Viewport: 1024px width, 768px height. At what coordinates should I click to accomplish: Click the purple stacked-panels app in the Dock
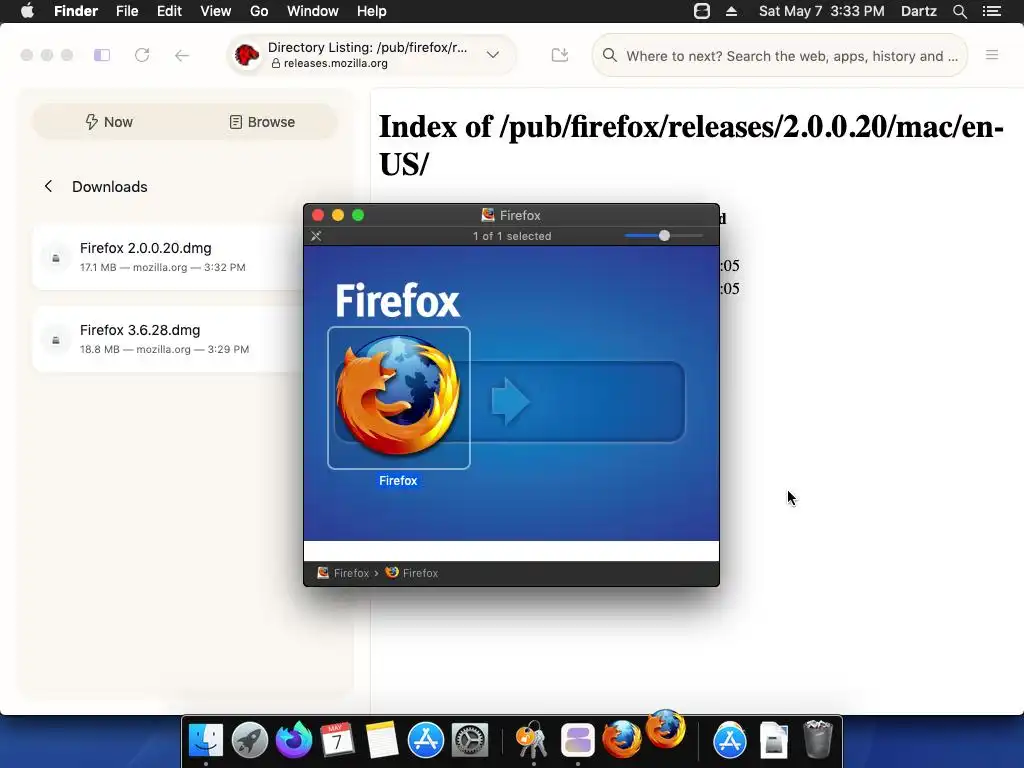[577, 741]
